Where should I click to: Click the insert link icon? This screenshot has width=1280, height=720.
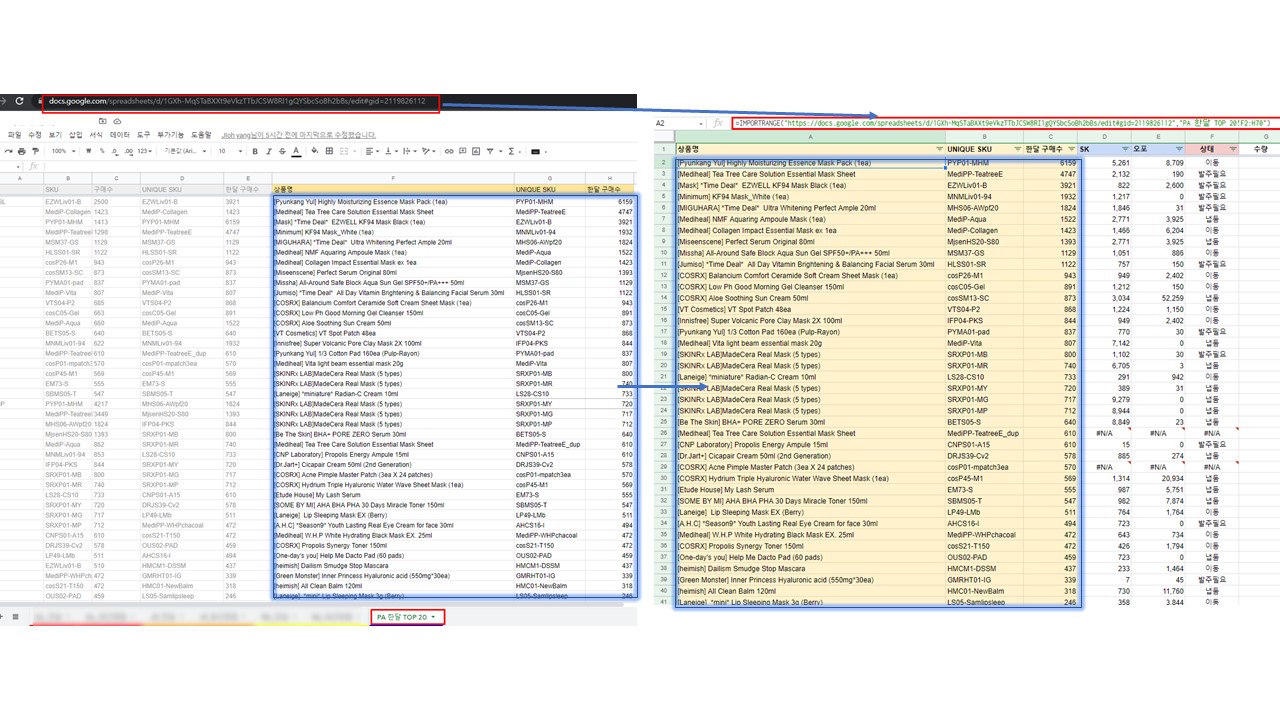[x=449, y=151]
